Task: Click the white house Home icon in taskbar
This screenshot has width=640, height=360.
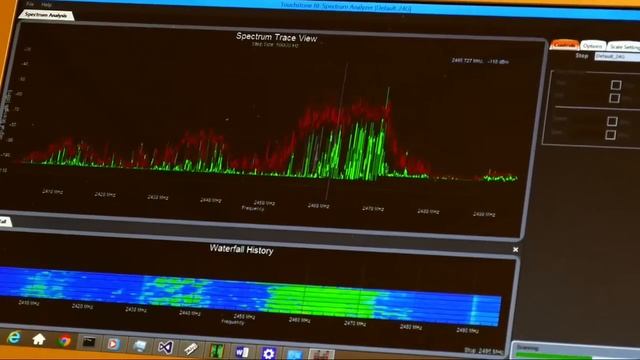Action: [39, 339]
